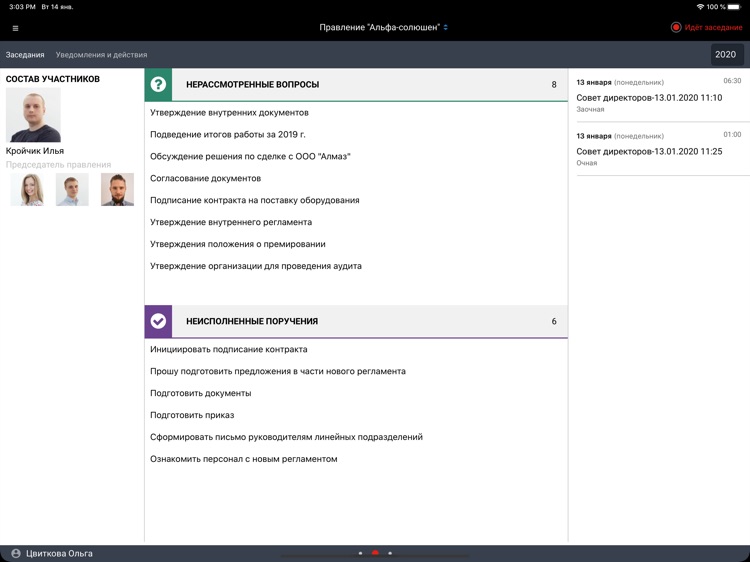This screenshot has width=750, height=562.
Task: Switch to Уведомления и действия tab
Action: [x=101, y=55]
